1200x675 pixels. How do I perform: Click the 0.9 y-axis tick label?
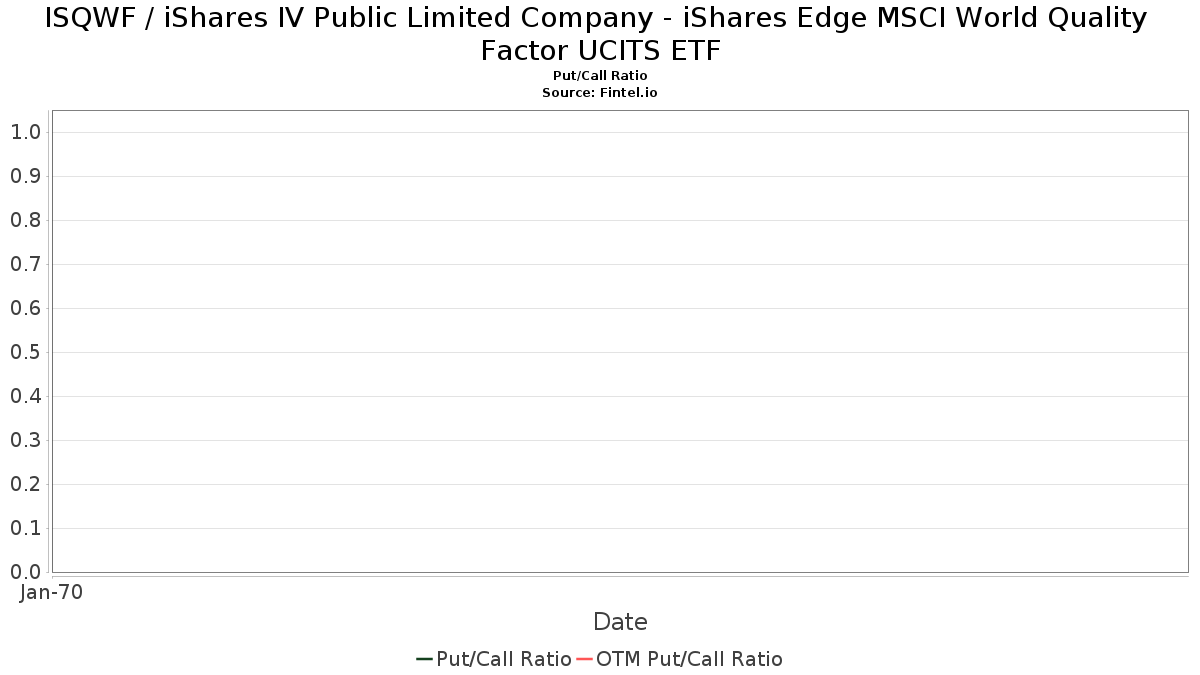click(25, 176)
